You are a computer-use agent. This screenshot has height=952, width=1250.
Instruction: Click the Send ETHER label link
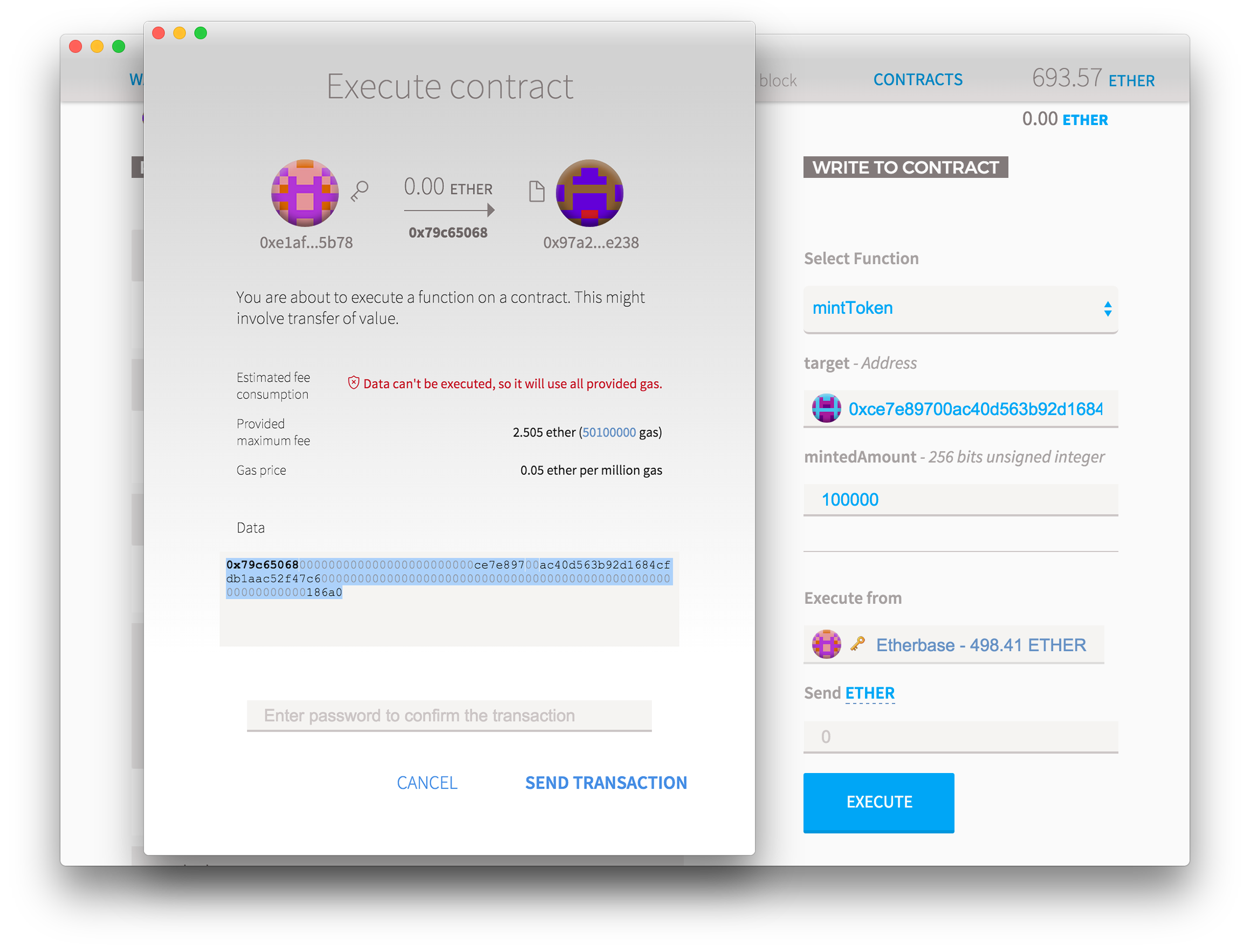pyautogui.click(x=870, y=692)
